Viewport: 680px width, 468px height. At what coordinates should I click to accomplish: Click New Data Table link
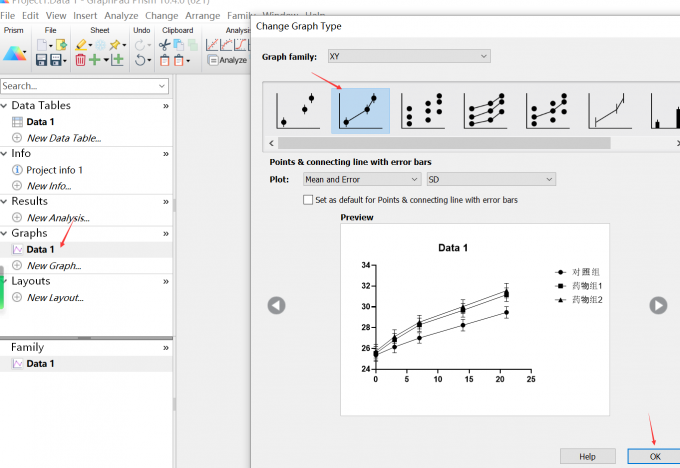64,138
